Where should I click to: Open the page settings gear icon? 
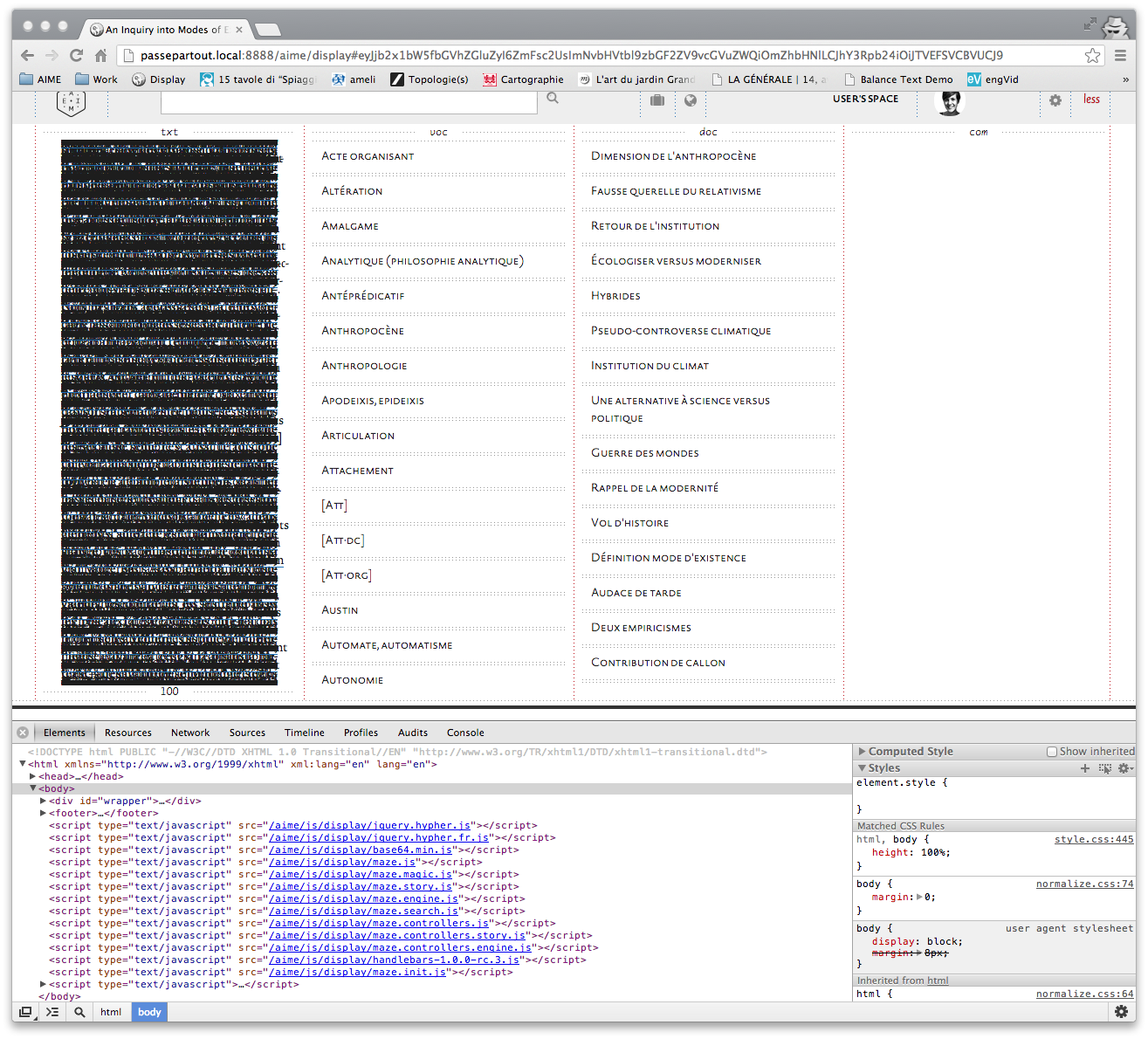[x=1055, y=100]
